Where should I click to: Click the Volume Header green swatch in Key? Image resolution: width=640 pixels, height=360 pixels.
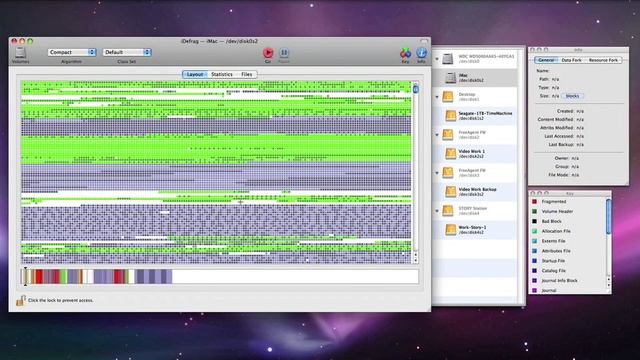[534, 211]
